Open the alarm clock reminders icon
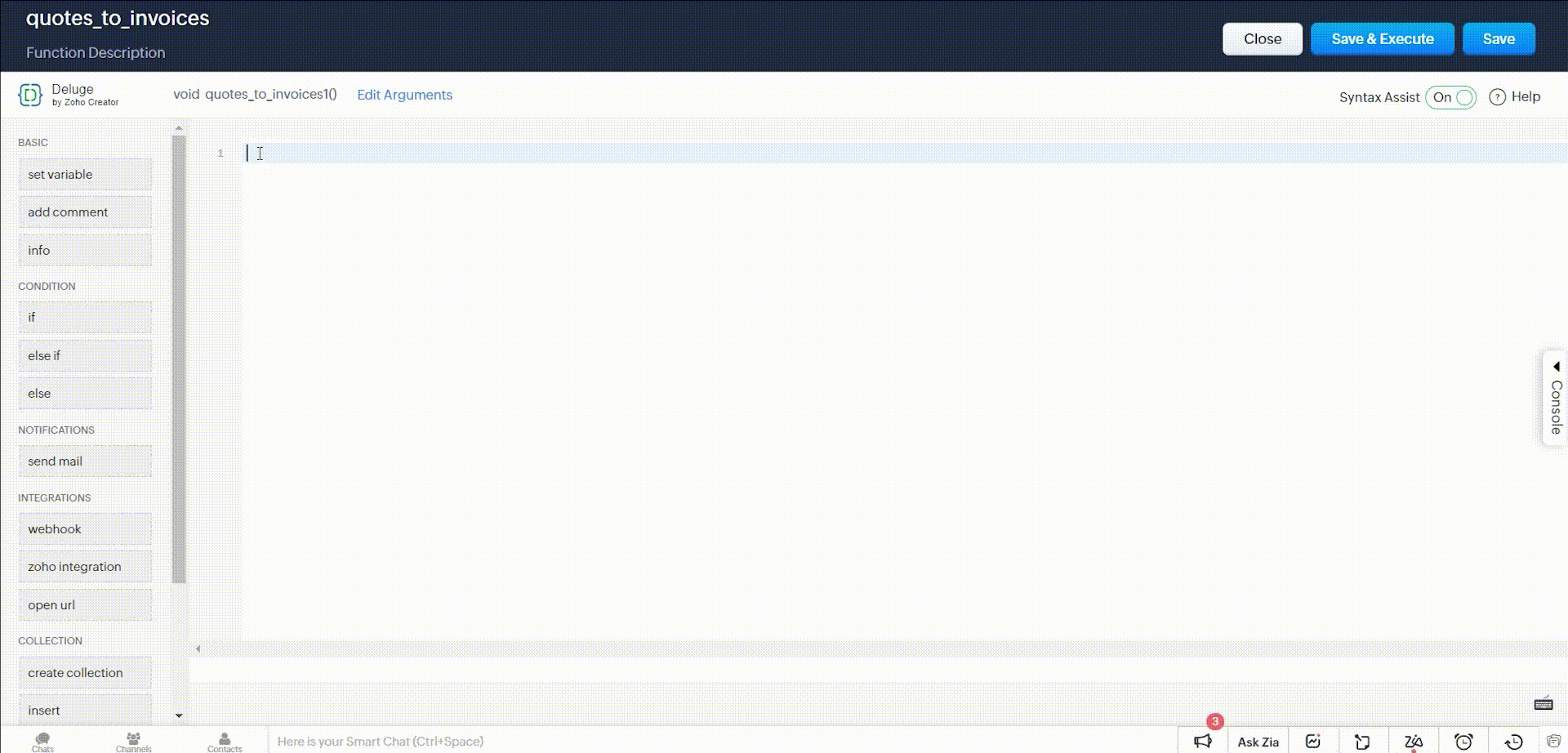 [1463, 741]
